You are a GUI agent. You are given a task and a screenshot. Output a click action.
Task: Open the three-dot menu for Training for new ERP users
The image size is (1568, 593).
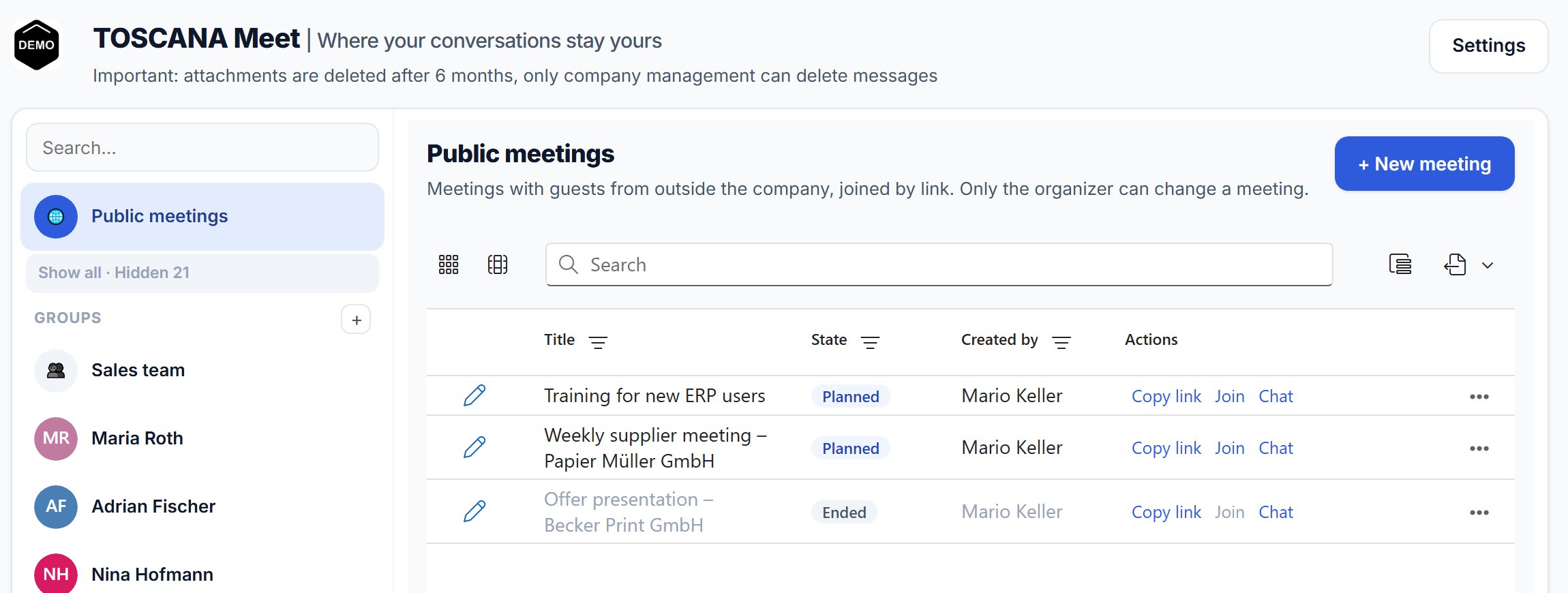click(x=1479, y=397)
